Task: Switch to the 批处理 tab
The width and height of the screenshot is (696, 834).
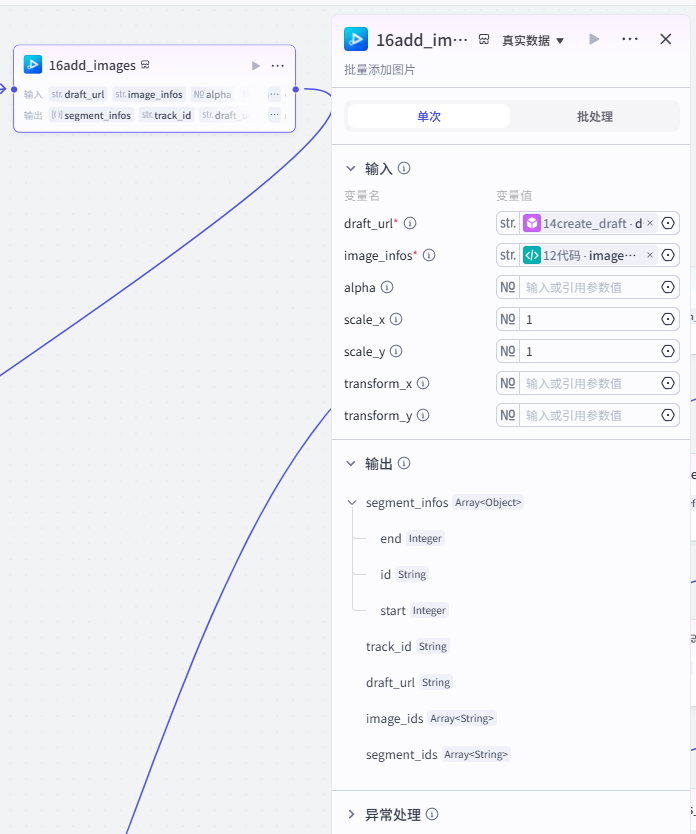Action: [x=594, y=116]
